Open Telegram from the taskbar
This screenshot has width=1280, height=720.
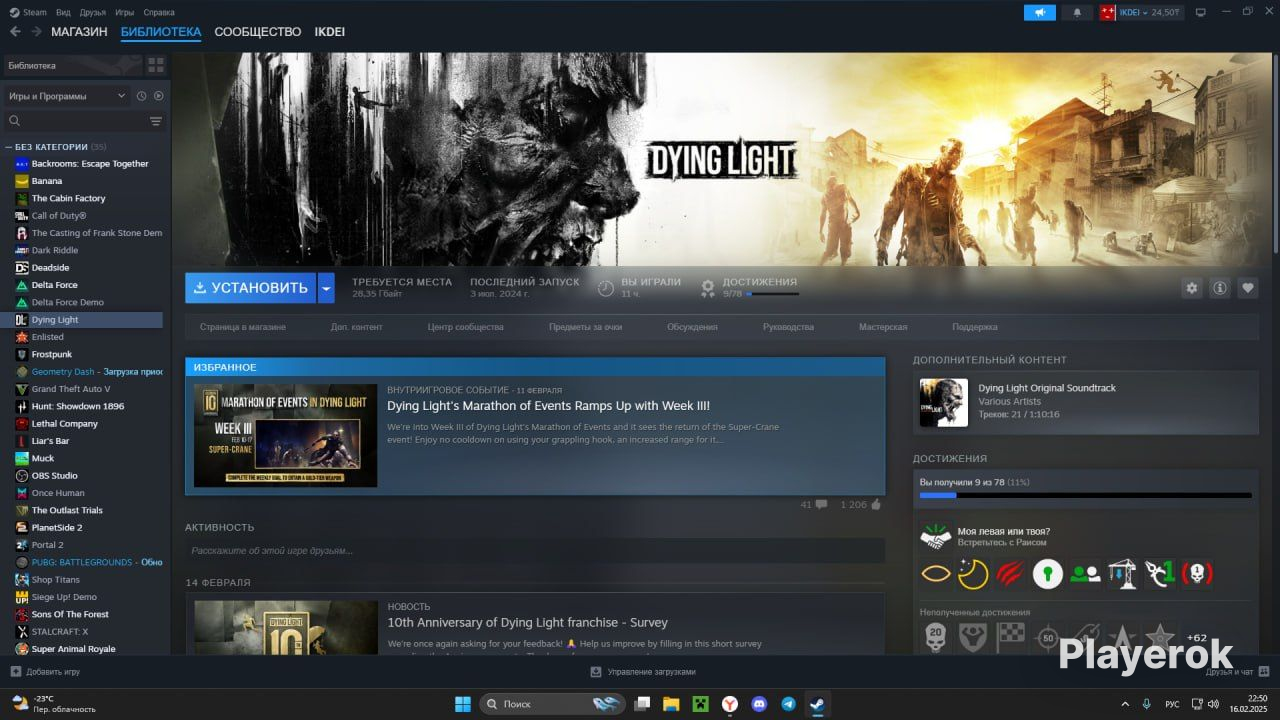click(788, 704)
